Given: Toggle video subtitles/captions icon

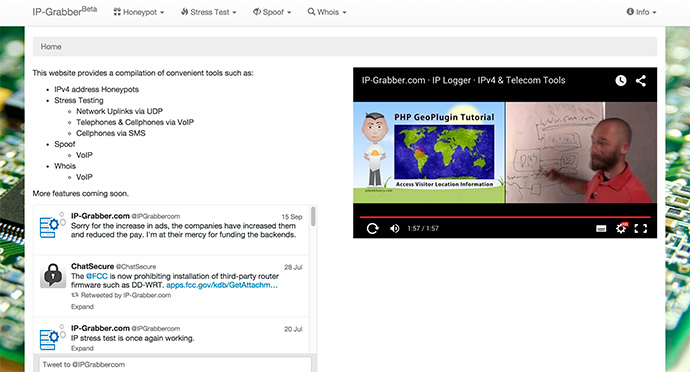Looking at the screenshot, I should (x=601, y=228).
